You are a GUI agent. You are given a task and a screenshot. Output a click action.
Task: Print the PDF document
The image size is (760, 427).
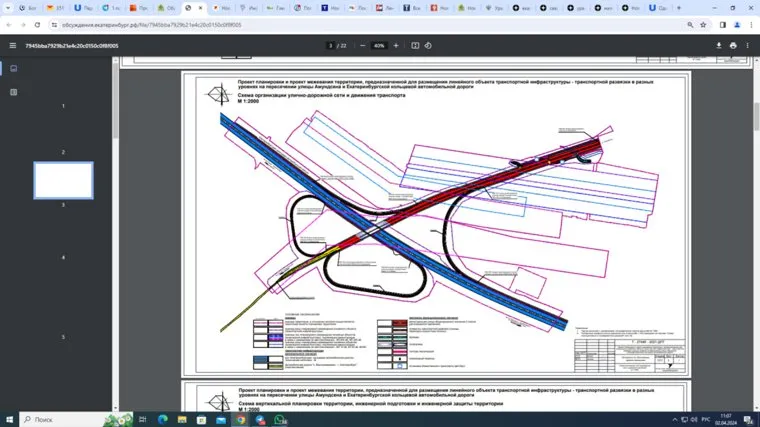[733, 45]
